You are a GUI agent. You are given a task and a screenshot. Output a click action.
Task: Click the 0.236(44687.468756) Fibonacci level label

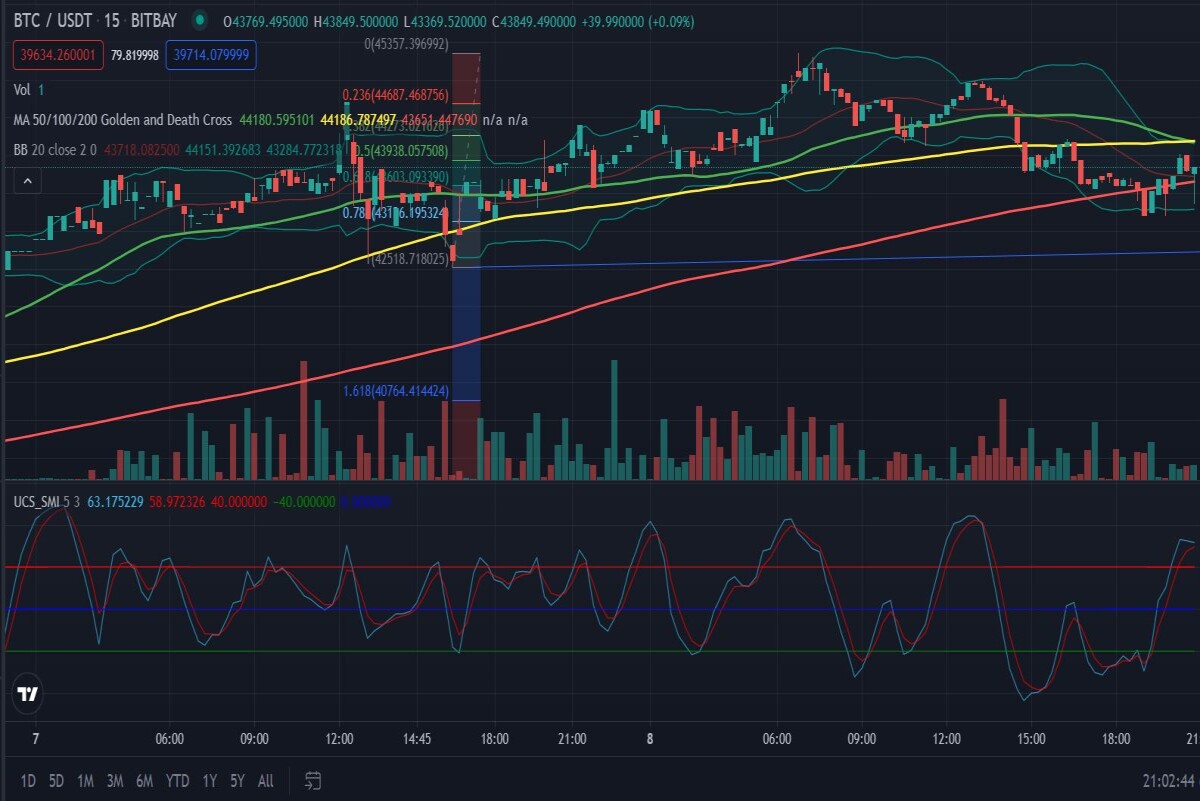395,95
